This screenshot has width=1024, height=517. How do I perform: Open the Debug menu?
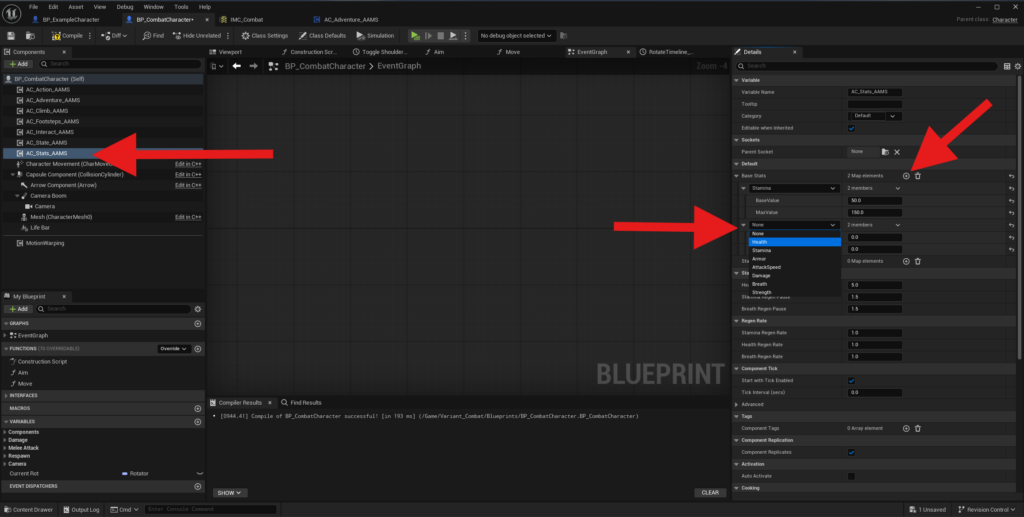124,6
